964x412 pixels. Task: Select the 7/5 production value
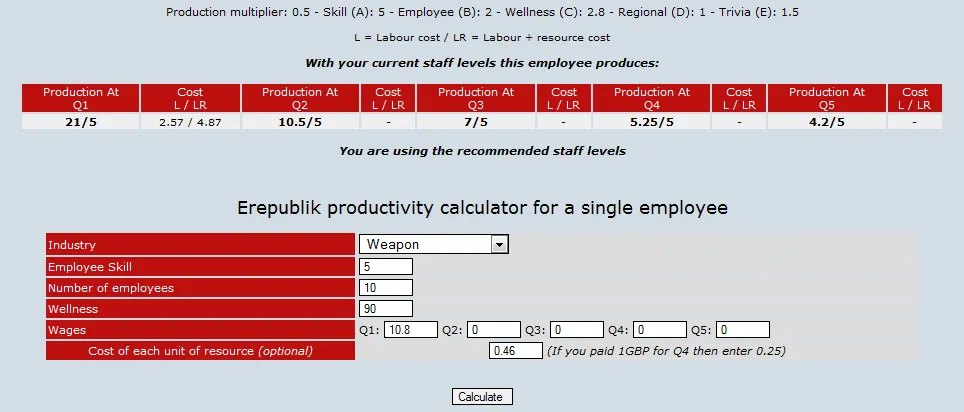[x=476, y=122]
